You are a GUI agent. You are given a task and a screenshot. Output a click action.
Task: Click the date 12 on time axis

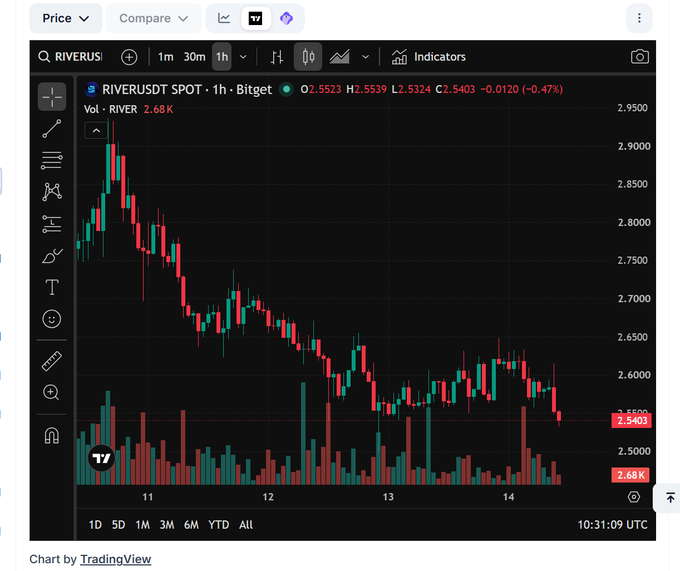(268, 497)
